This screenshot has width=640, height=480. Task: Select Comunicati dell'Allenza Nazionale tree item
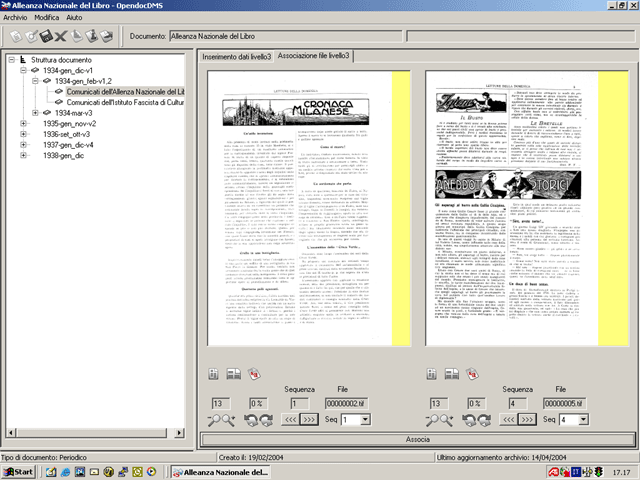(125, 91)
